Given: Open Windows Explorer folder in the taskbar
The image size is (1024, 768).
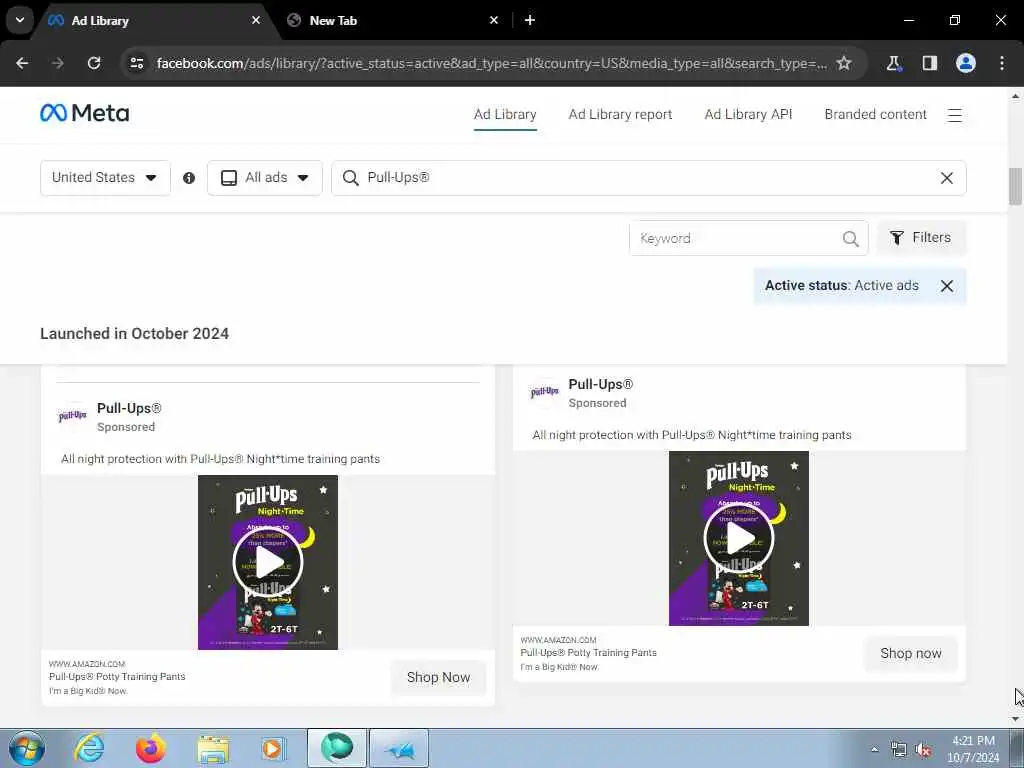Looking at the screenshot, I should (x=213, y=750).
